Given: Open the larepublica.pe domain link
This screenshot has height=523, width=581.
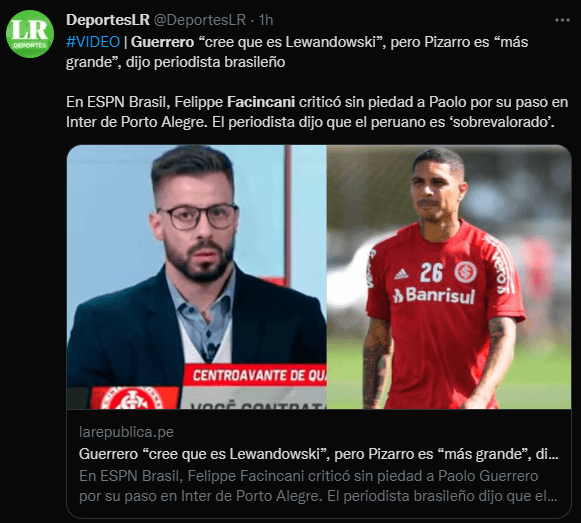Looking at the screenshot, I should [126, 432].
